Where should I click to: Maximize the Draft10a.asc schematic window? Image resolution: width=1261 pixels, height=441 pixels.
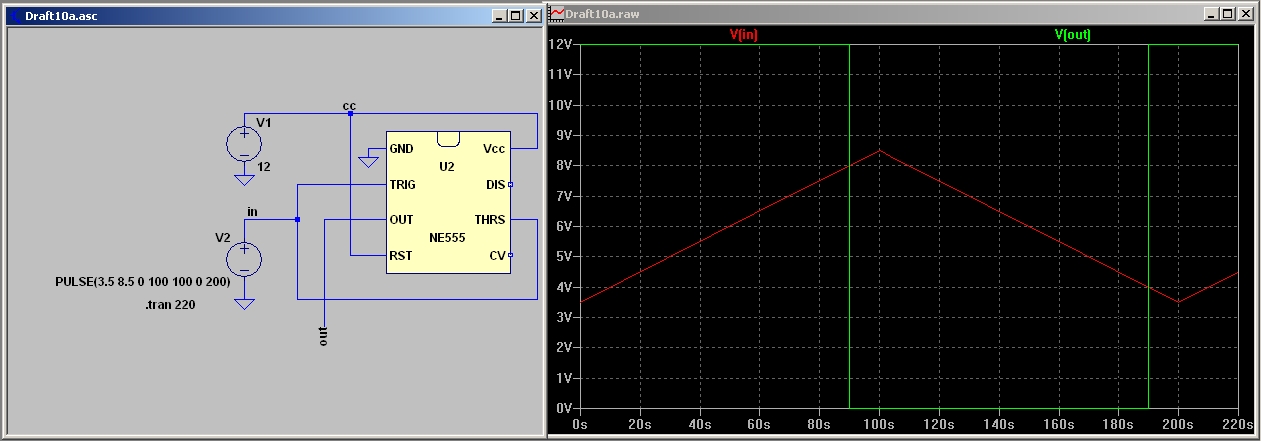515,15
